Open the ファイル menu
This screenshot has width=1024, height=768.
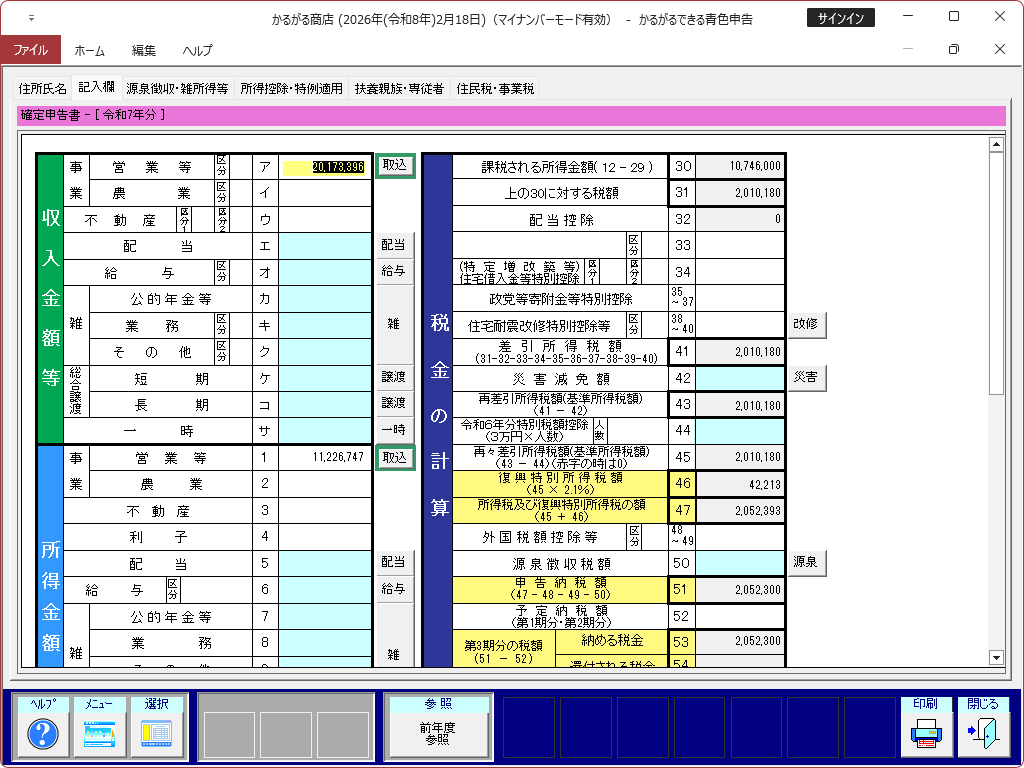point(30,50)
